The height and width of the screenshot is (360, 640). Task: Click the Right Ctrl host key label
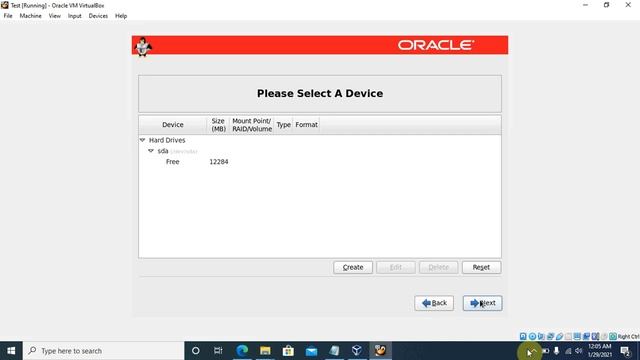(628, 336)
